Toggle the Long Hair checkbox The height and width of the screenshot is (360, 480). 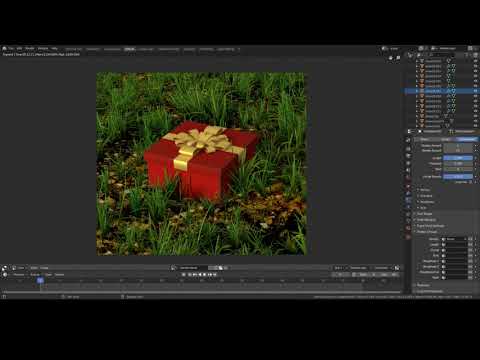click(471, 182)
